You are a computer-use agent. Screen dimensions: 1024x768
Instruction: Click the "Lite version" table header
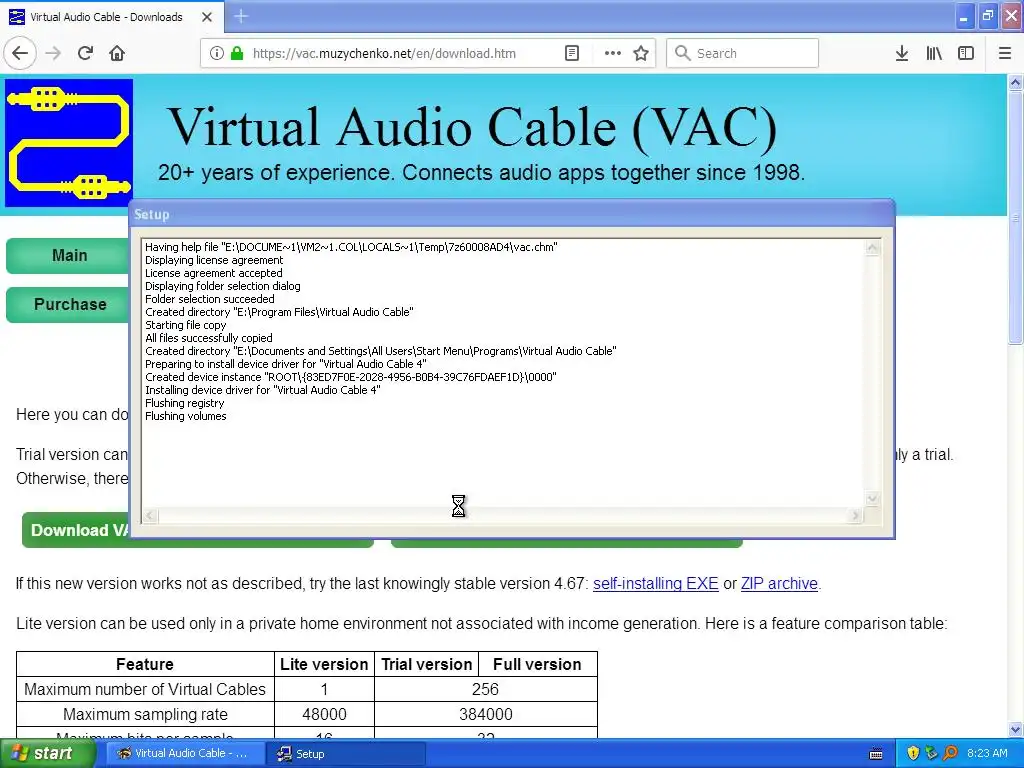(324, 664)
